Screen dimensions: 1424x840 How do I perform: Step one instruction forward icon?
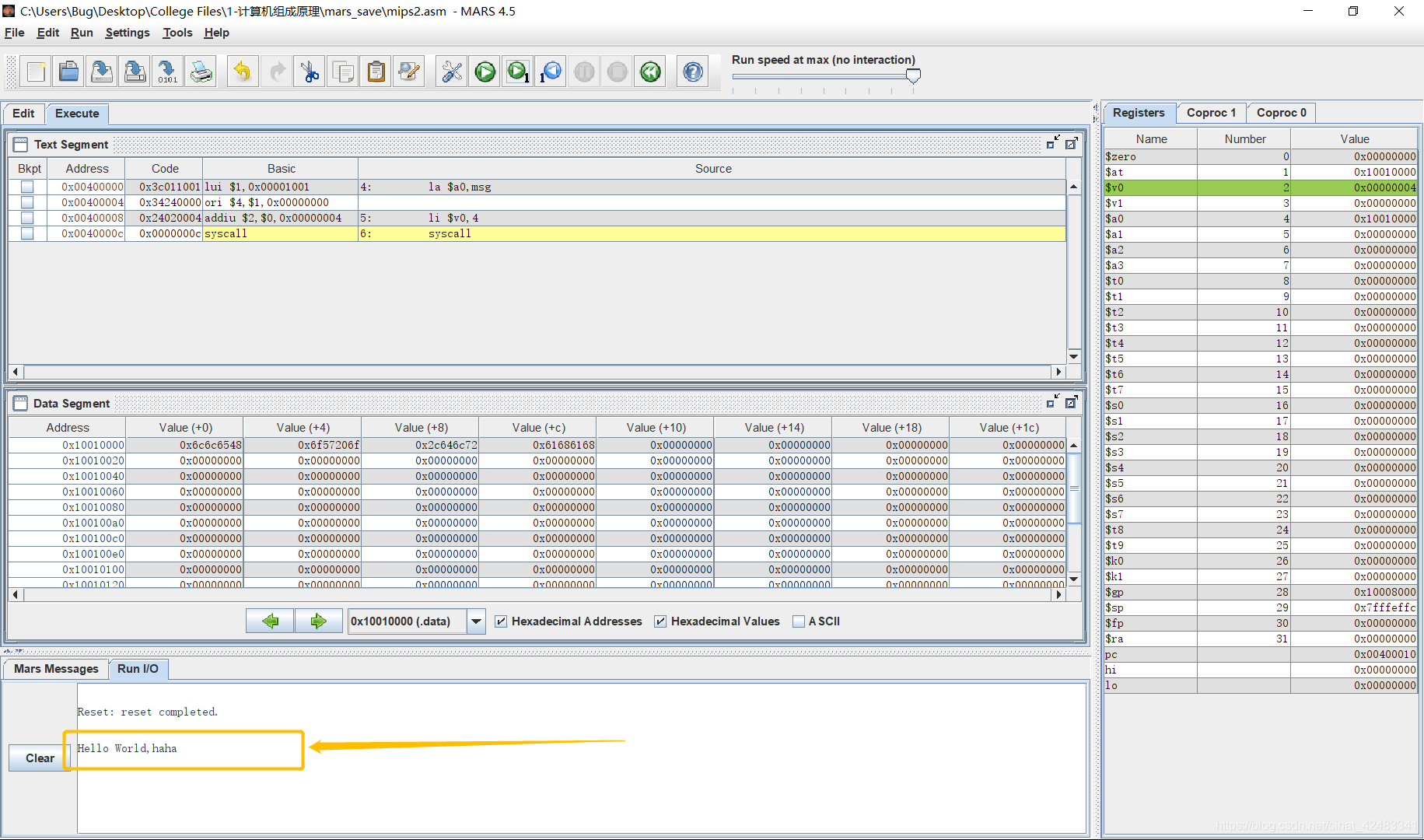click(518, 72)
